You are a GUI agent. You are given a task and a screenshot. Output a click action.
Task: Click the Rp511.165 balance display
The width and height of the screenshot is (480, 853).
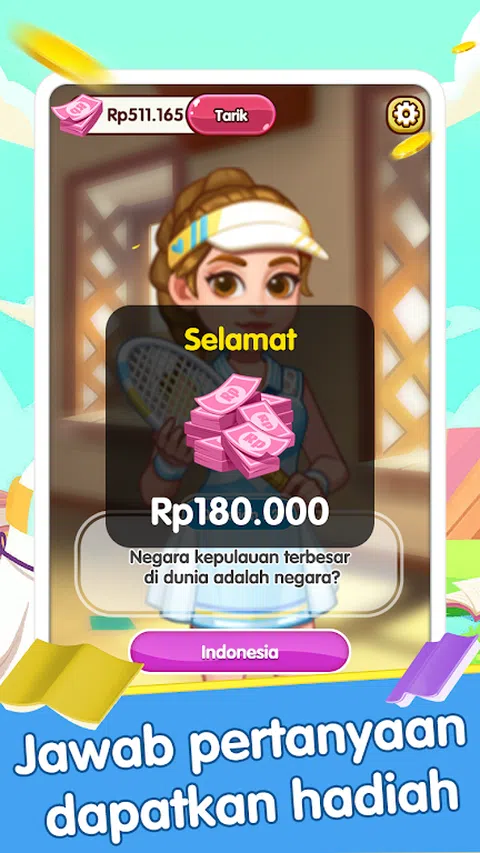[145, 115]
